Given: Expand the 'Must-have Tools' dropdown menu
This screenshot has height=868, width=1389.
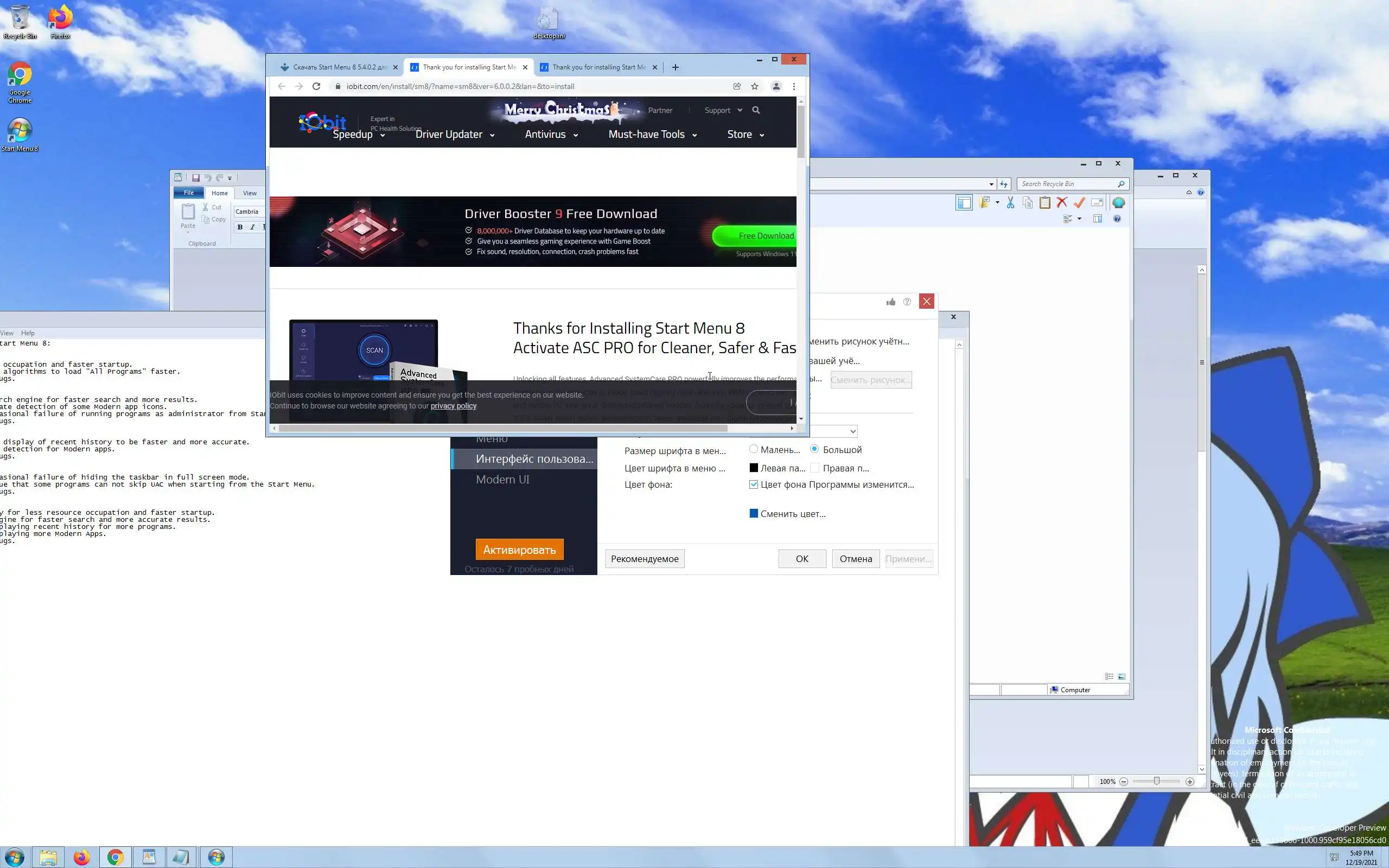Looking at the screenshot, I should click(x=652, y=135).
